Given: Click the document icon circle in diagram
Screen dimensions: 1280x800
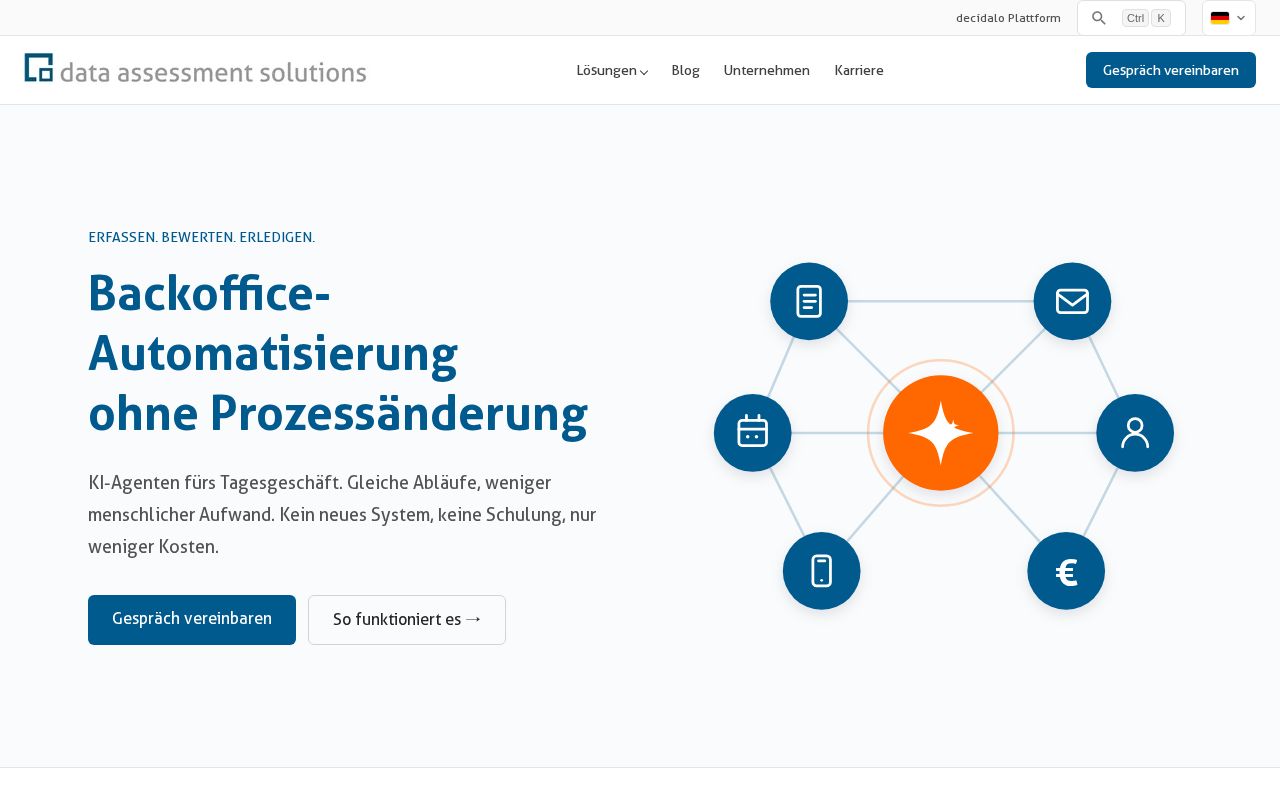Looking at the screenshot, I should coord(809,301).
